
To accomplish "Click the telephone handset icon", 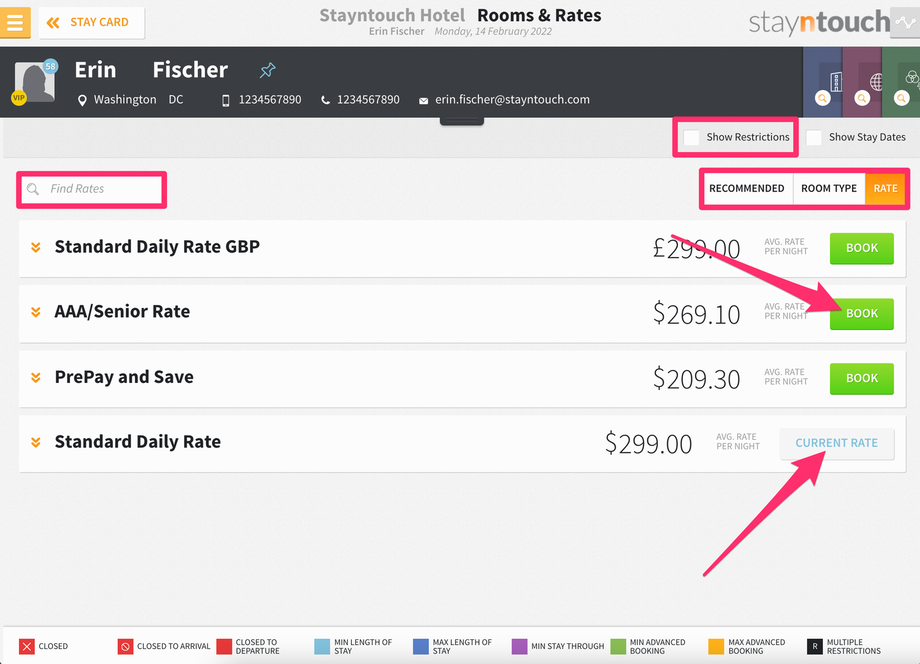I will [x=325, y=100].
